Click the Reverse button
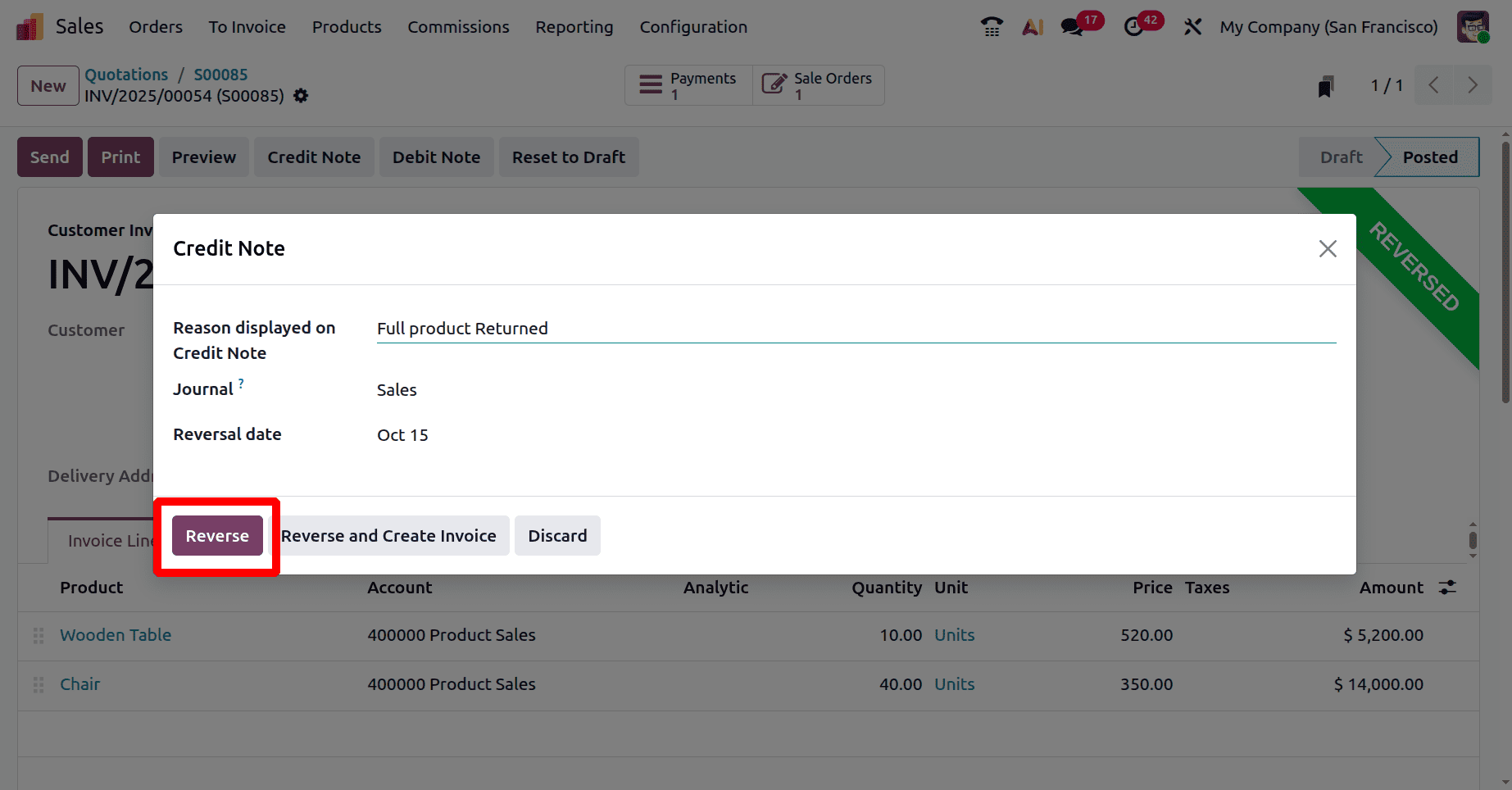The height and width of the screenshot is (790, 1512). (x=216, y=535)
